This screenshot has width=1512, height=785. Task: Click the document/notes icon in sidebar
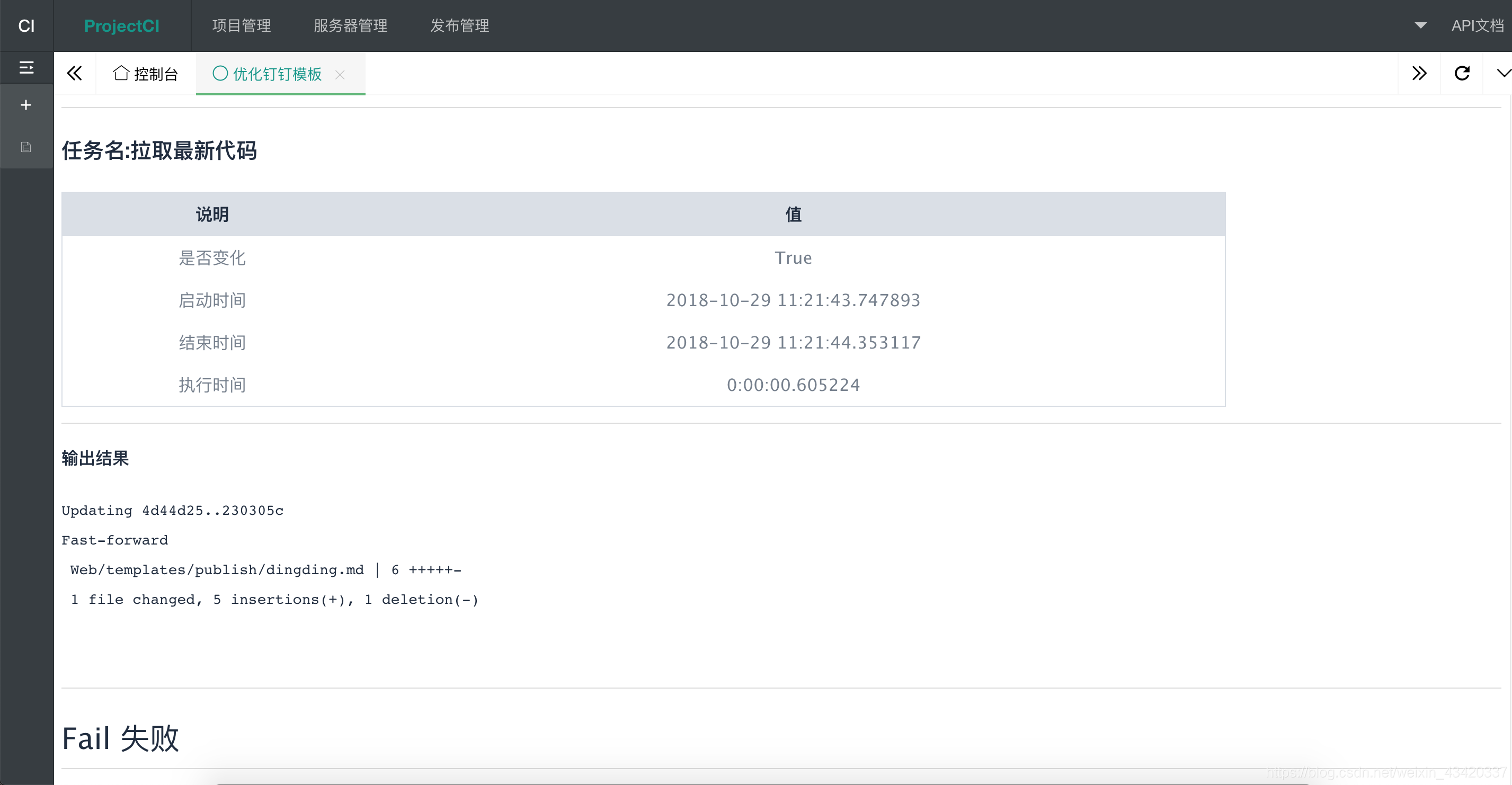tap(26, 147)
